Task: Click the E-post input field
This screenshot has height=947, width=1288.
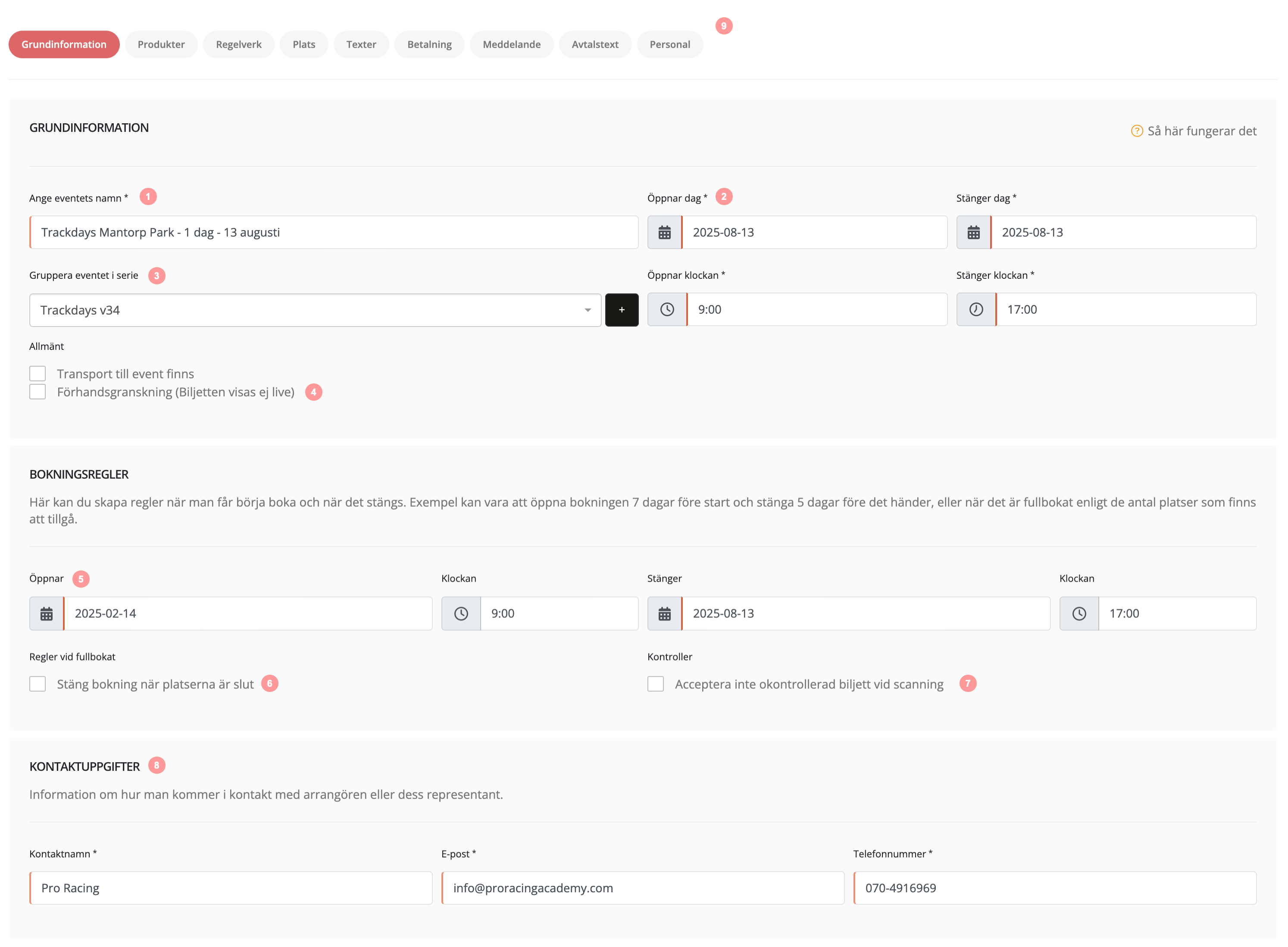Action: click(x=642, y=888)
